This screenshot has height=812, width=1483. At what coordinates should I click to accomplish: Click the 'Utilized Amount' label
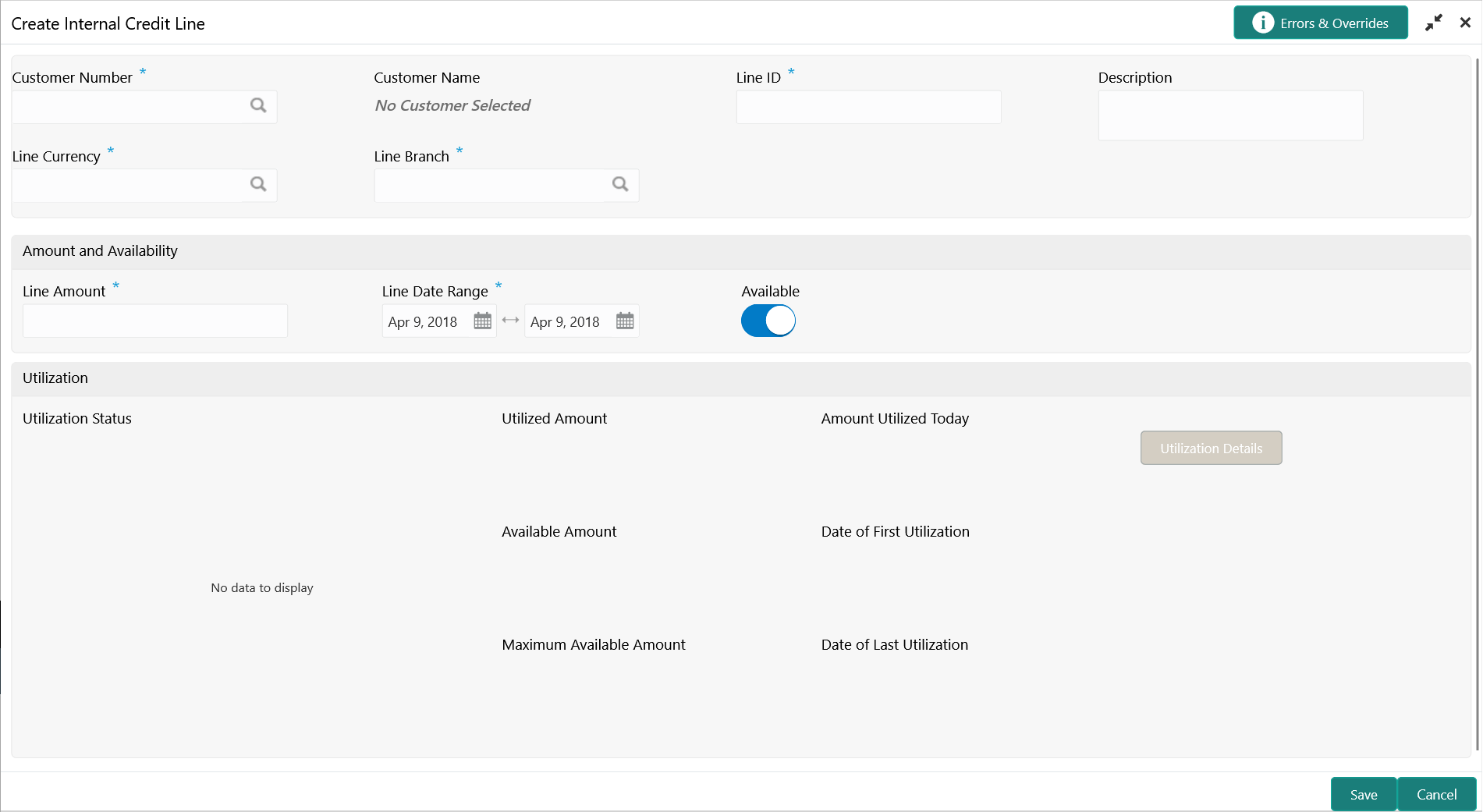[554, 418]
